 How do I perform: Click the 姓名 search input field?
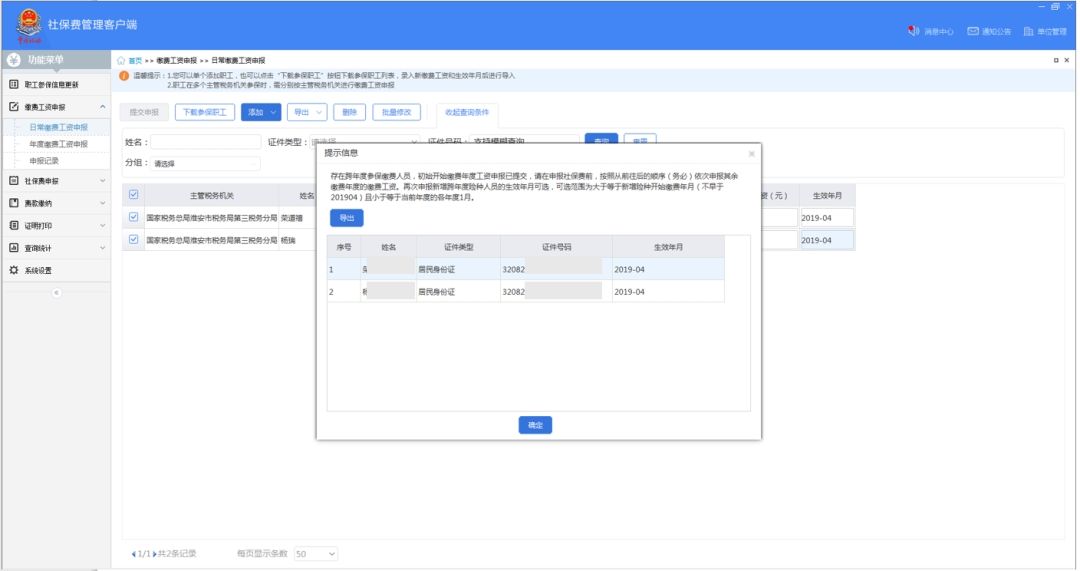(x=205, y=142)
